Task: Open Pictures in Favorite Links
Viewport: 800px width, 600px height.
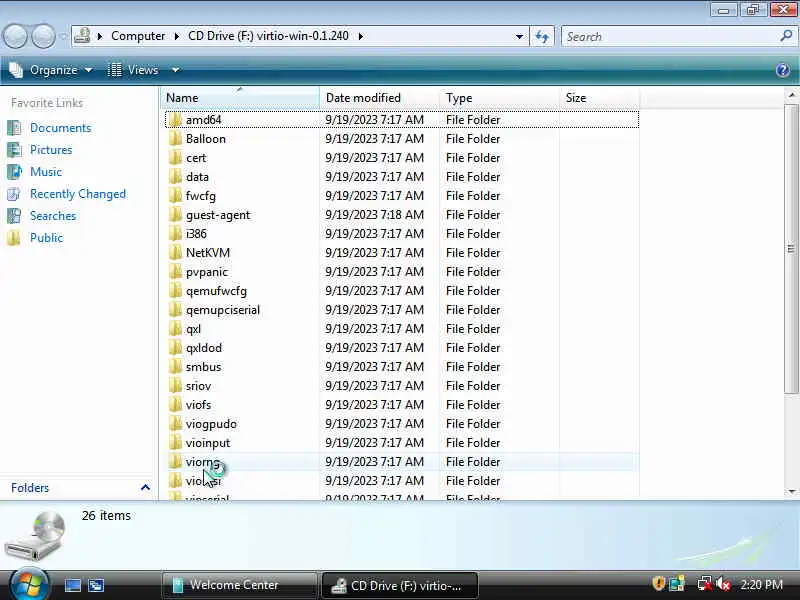Action: (51, 150)
